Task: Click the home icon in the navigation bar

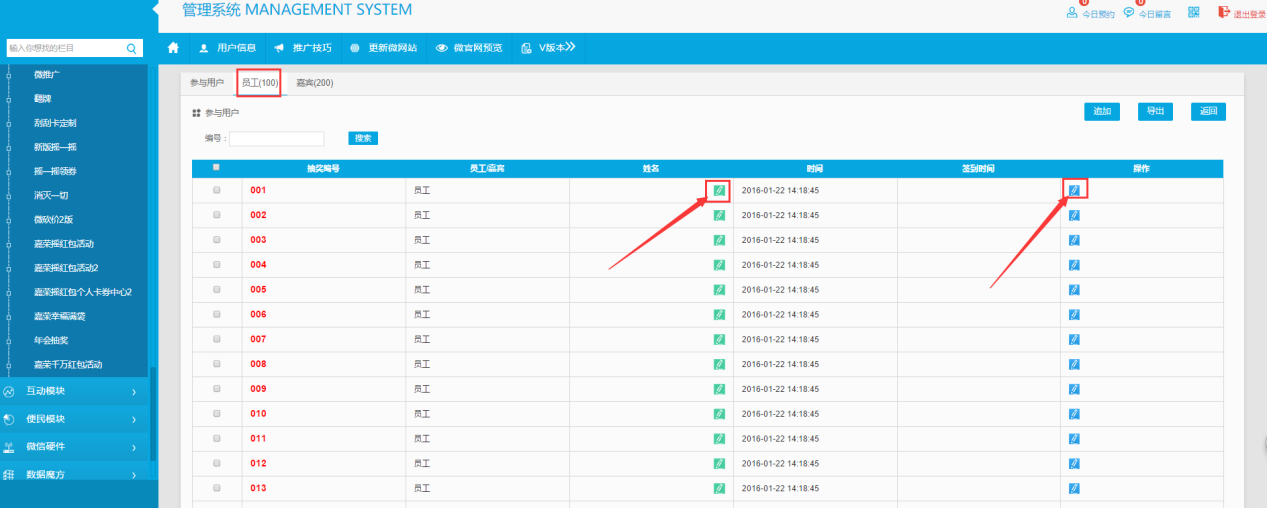Action: [x=173, y=48]
